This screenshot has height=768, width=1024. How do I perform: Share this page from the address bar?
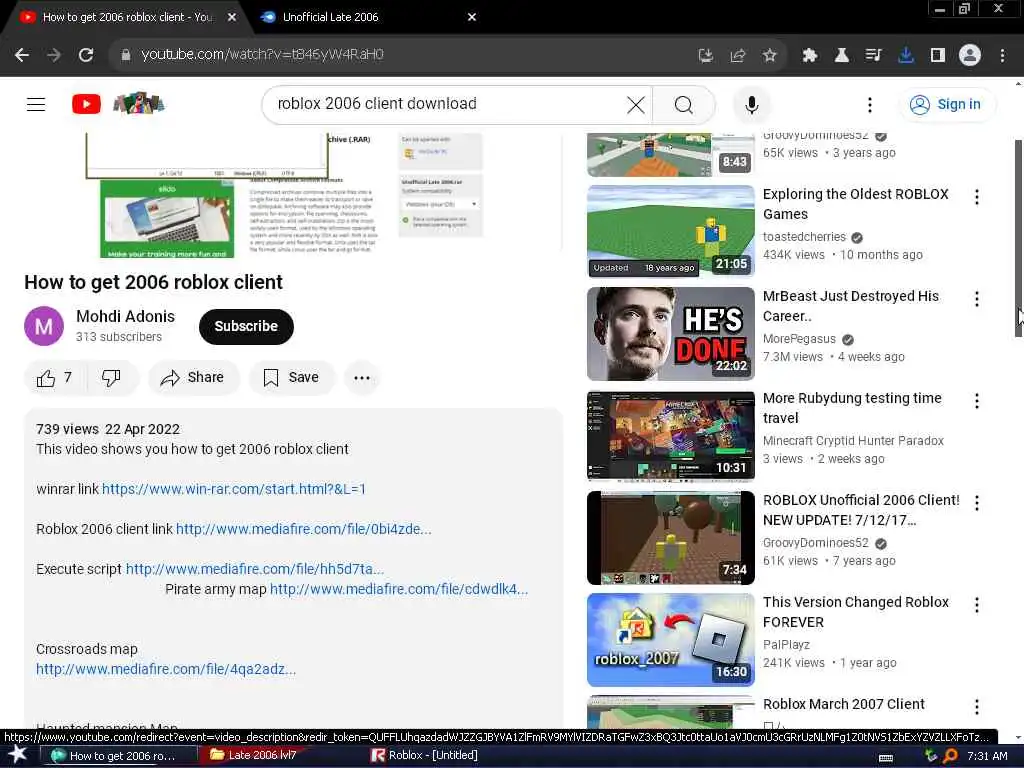[x=737, y=56]
